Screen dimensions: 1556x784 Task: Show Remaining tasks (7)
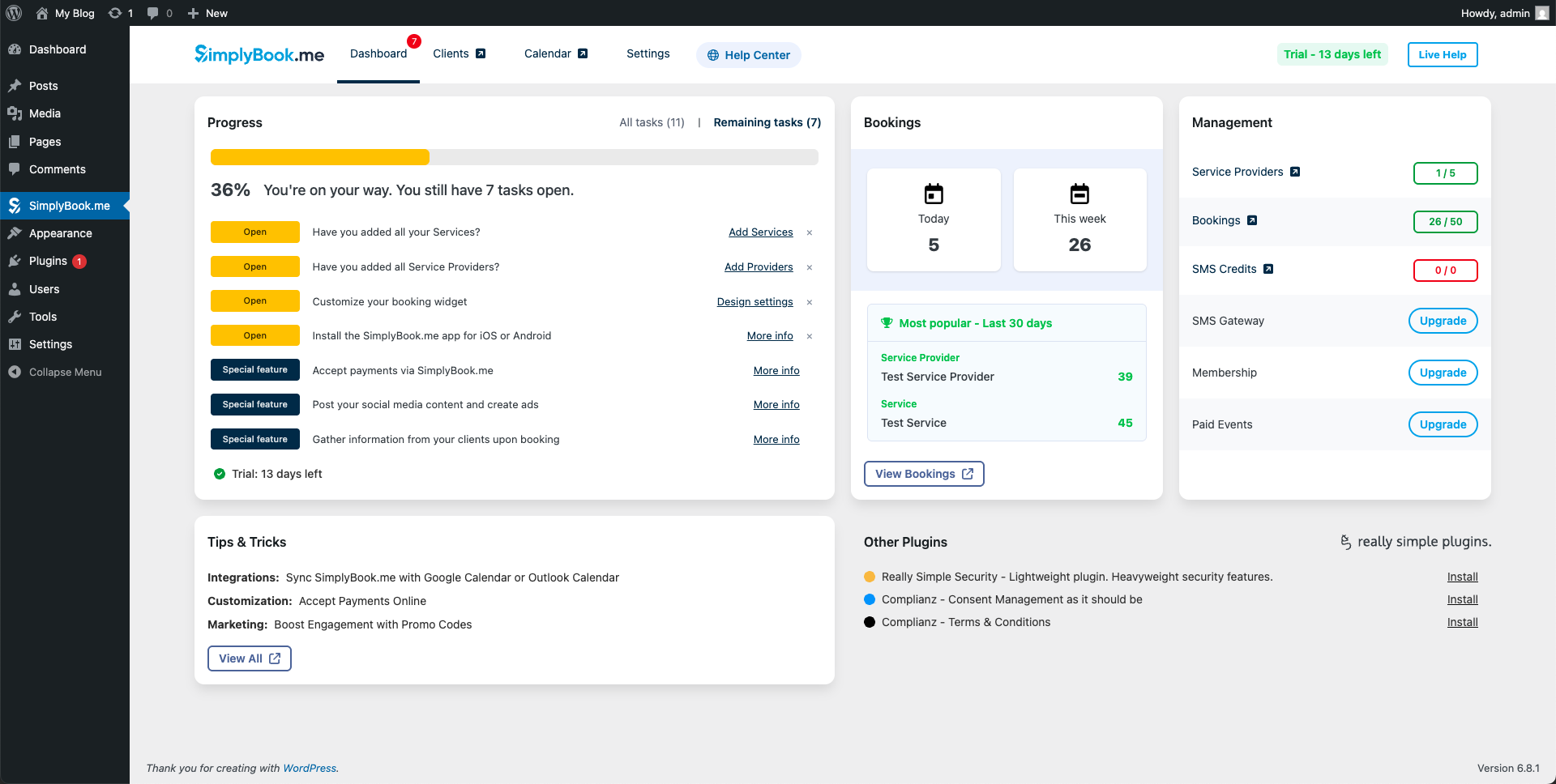[x=767, y=122]
